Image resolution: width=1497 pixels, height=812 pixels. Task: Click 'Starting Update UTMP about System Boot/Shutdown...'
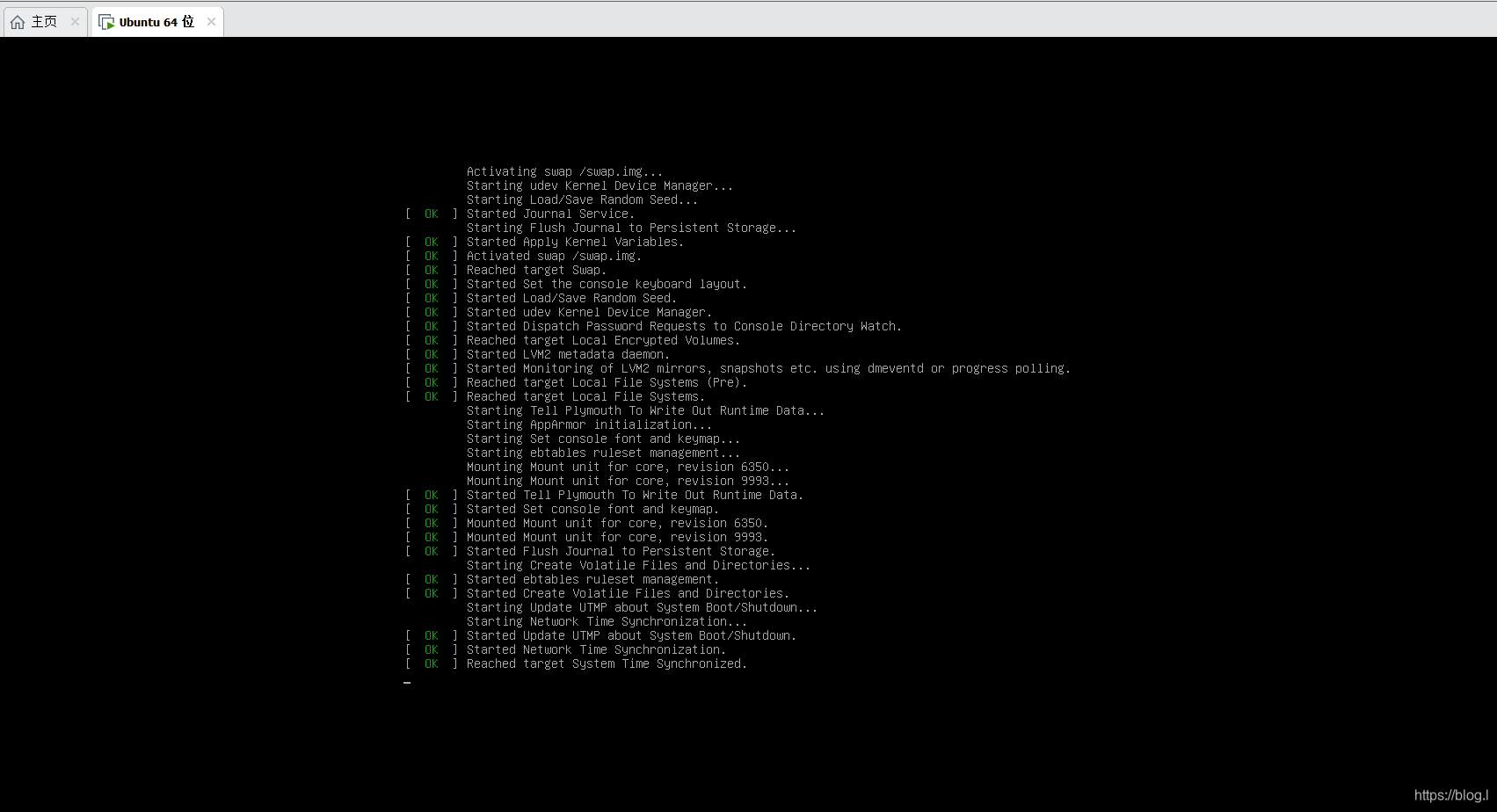[642, 607]
